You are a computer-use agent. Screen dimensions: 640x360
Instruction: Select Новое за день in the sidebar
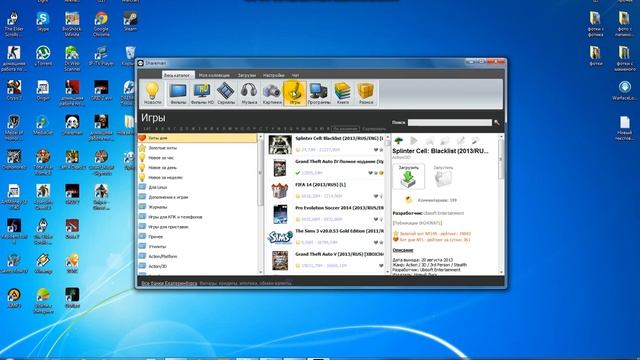[x=198, y=167]
